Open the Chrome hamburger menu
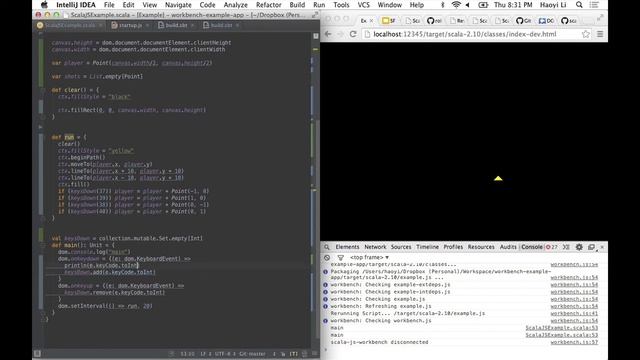 click(600, 34)
